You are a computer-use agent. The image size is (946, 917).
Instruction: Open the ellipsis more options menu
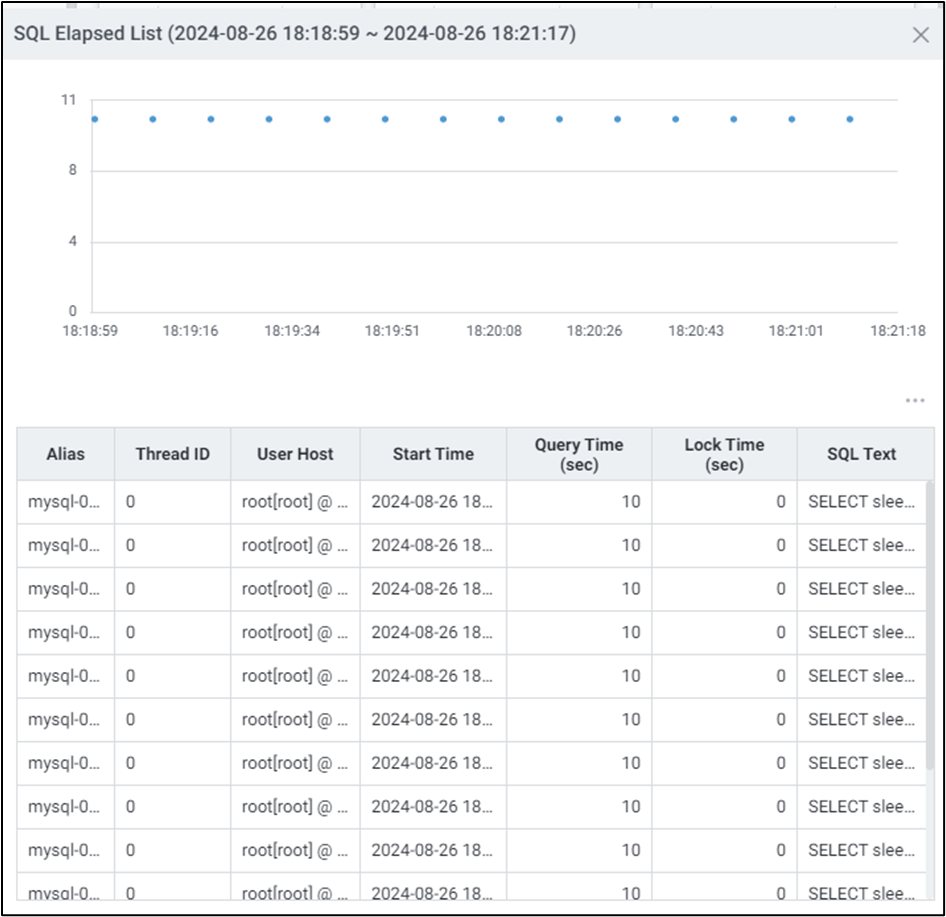click(x=915, y=401)
